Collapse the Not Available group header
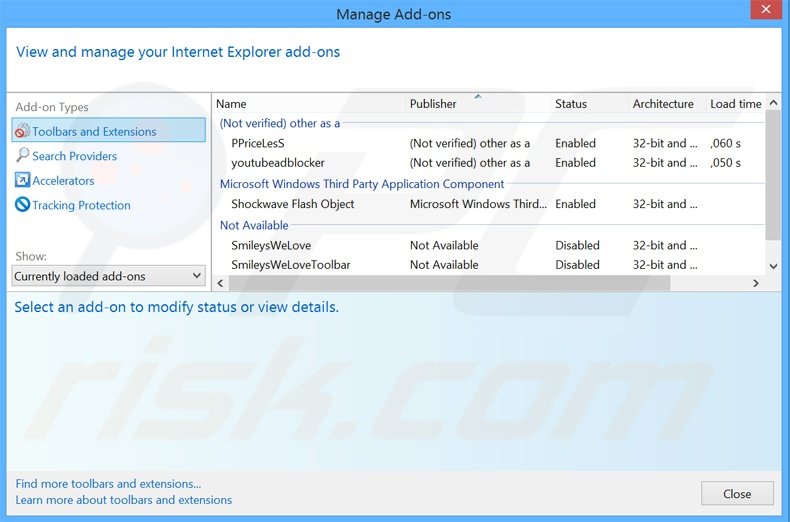This screenshot has height=522, width=790. [x=254, y=225]
